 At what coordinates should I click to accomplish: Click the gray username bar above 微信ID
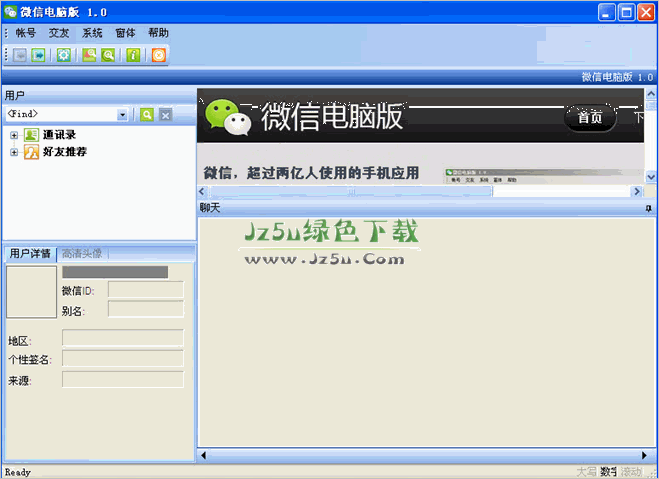coord(115,272)
